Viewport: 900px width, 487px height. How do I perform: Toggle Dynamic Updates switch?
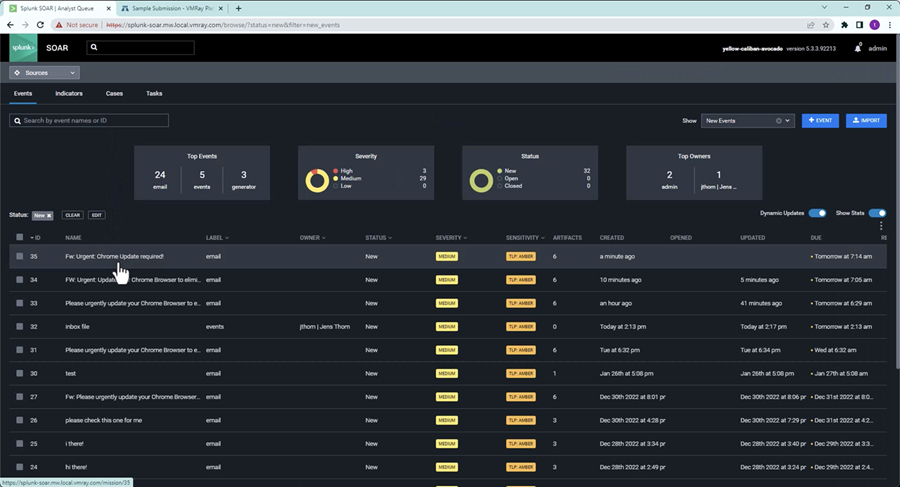click(817, 213)
